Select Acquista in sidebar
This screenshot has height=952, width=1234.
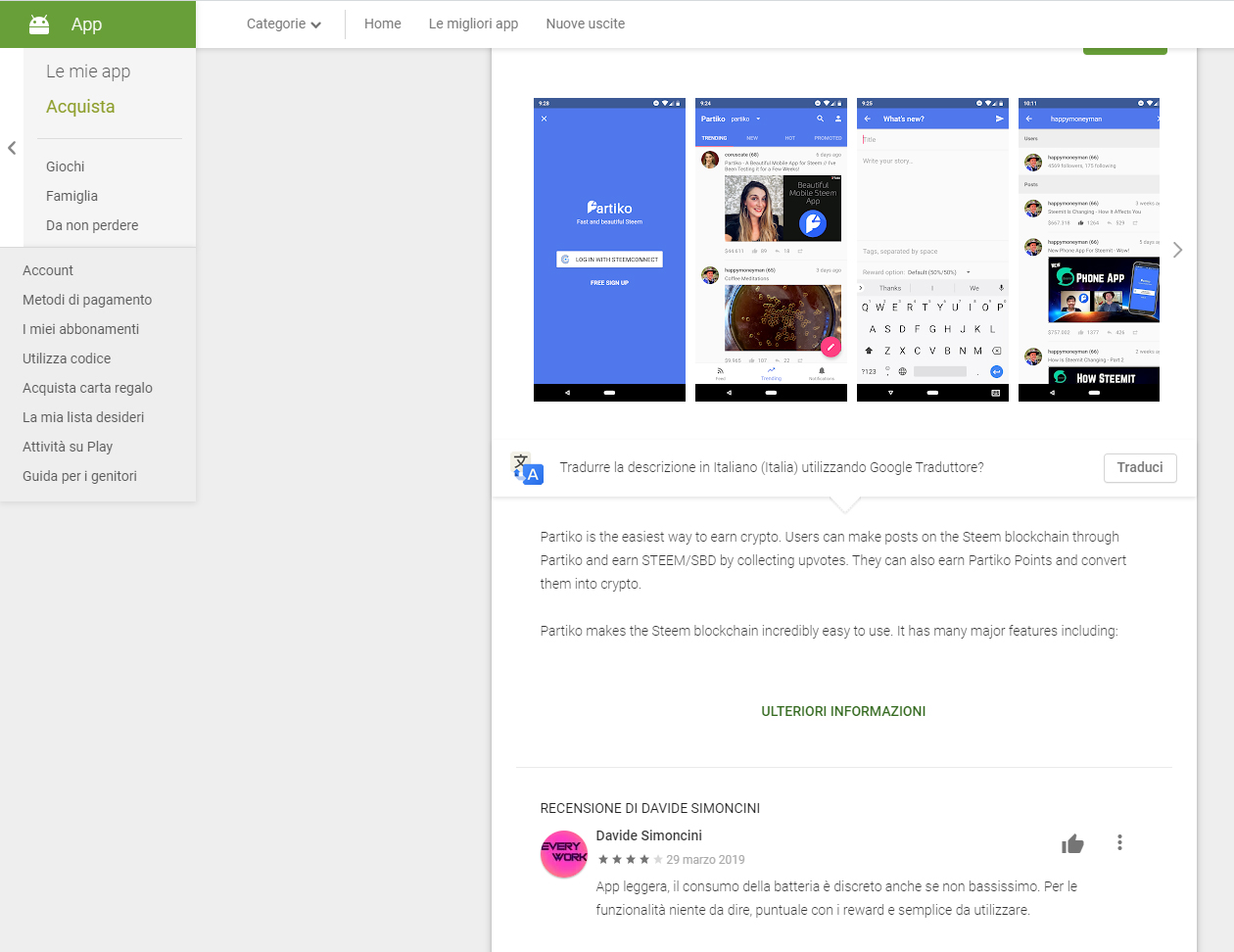click(x=80, y=107)
